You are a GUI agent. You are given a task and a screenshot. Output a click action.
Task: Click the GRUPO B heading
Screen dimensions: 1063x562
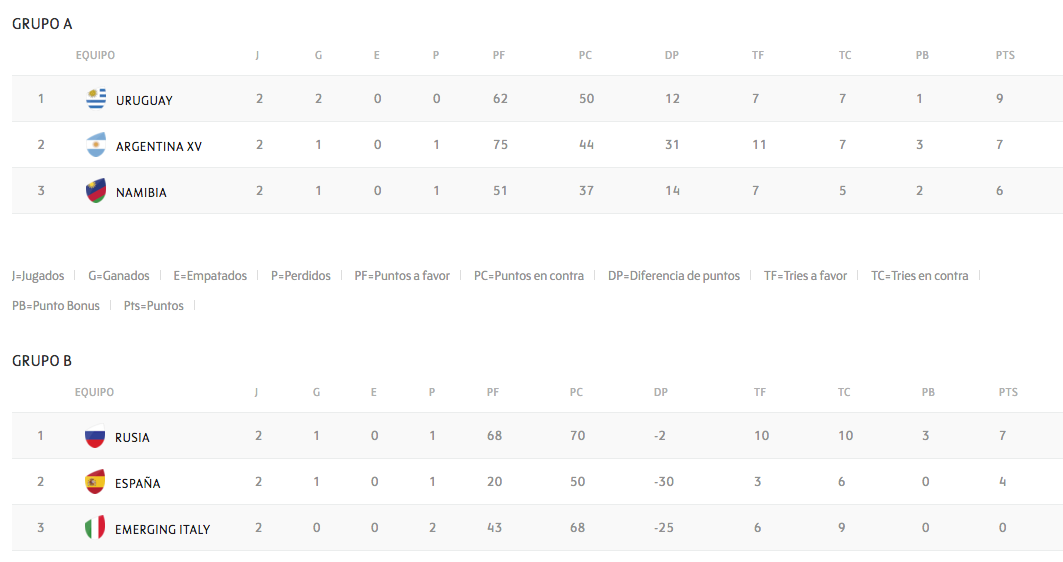42,361
